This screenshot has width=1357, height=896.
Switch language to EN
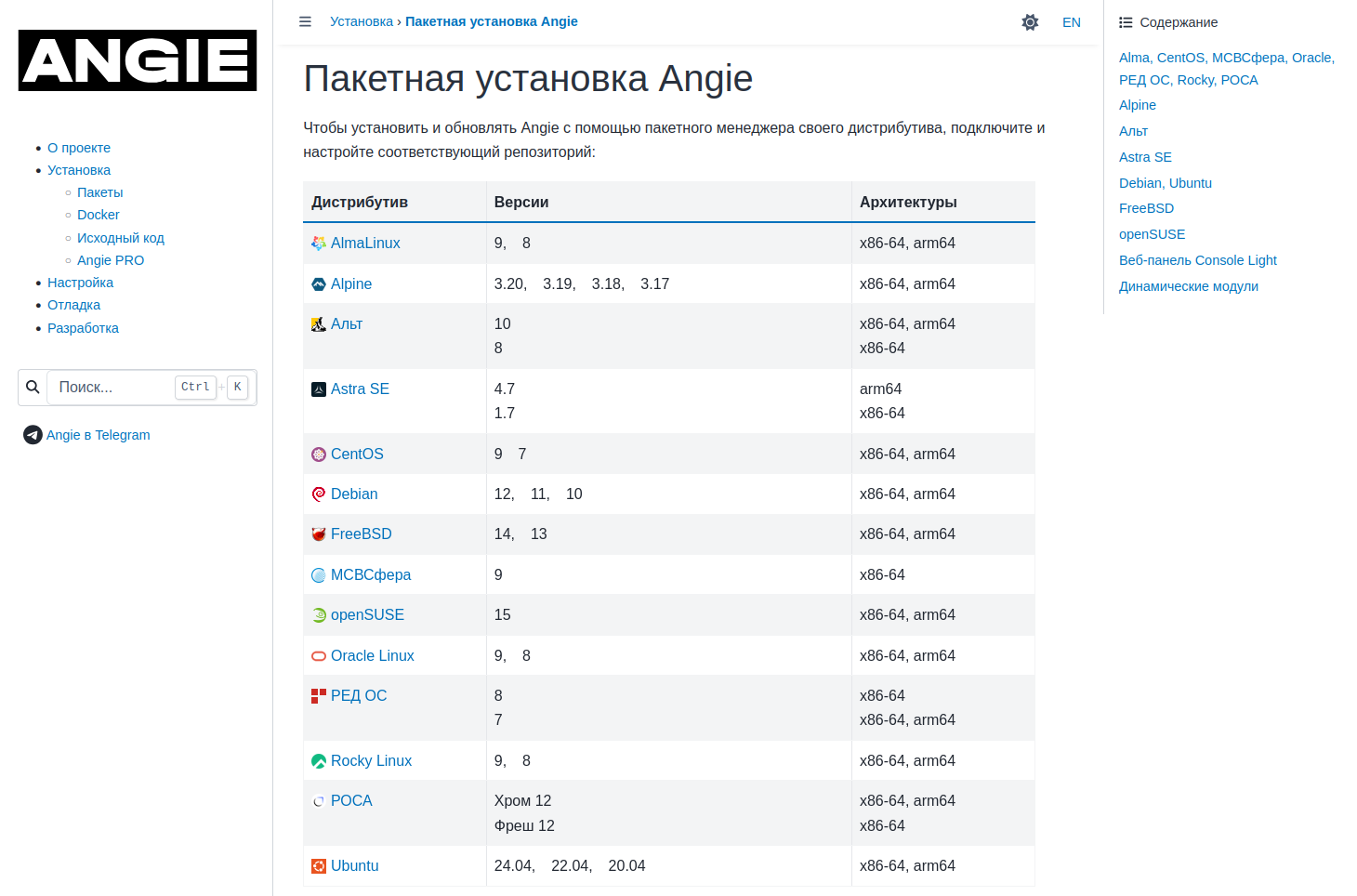(x=1072, y=22)
